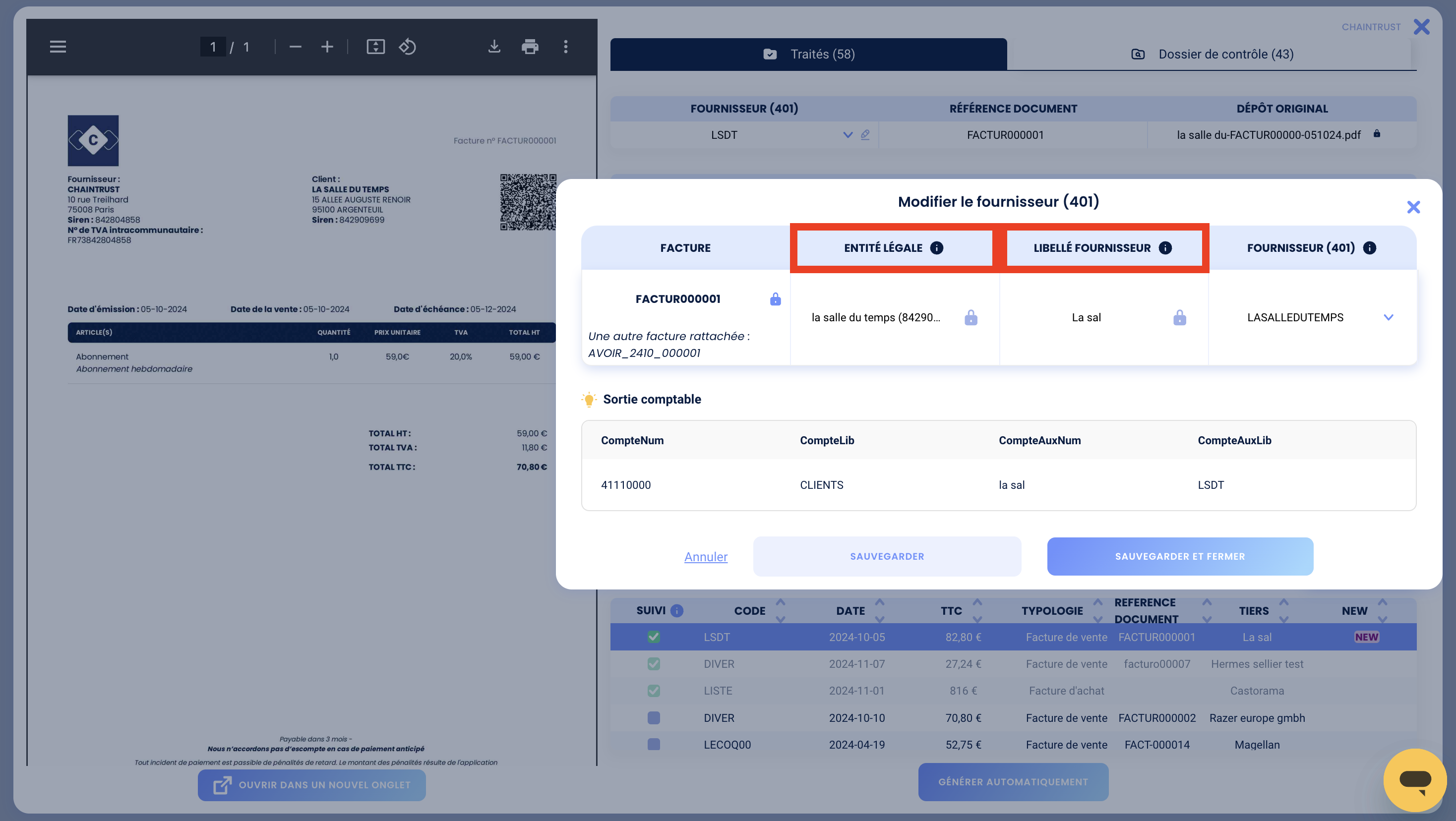
Task: Click the Hermes sellier test tiers cell
Action: pyautogui.click(x=1257, y=664)
